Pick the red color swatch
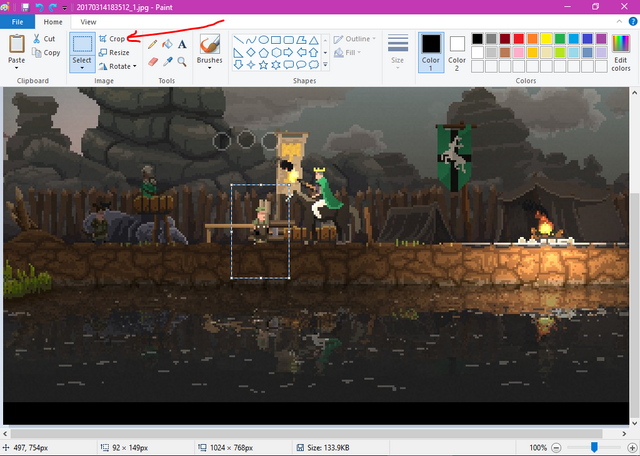 click(519, 39)
